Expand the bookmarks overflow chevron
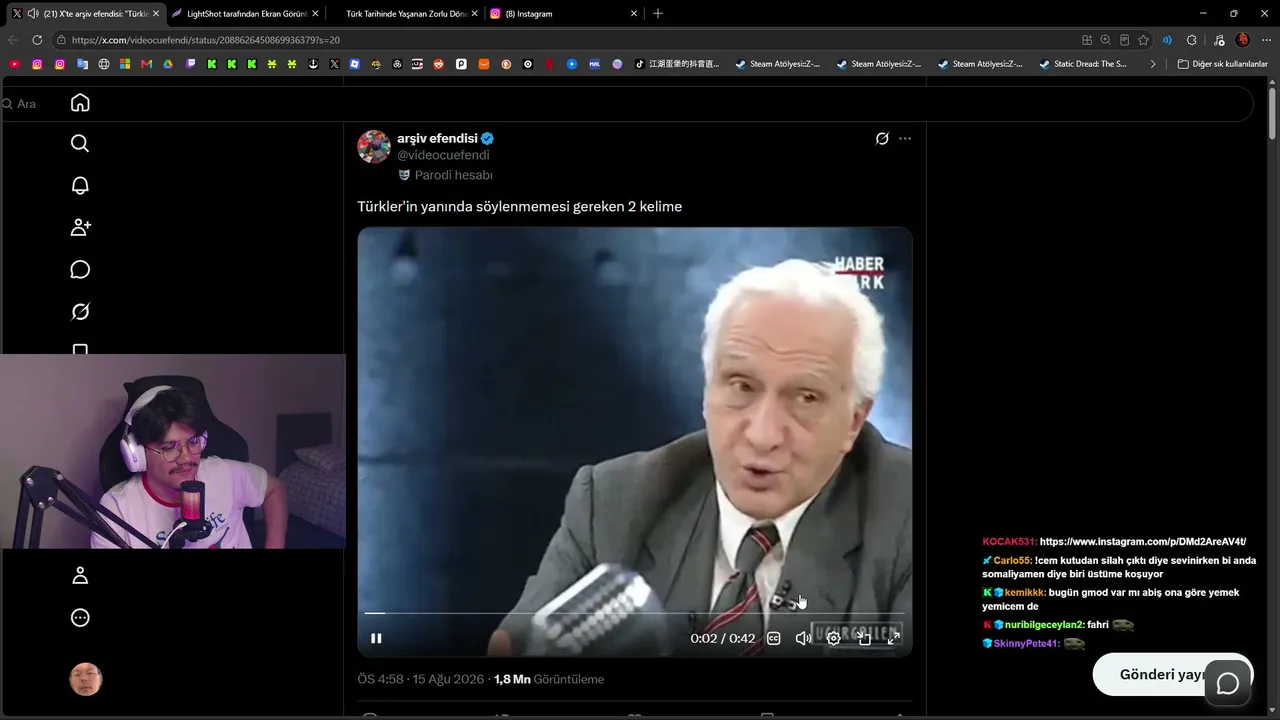Image resolution: width=1280 pixels, height=720 pixels. [x=1152, y=64]
